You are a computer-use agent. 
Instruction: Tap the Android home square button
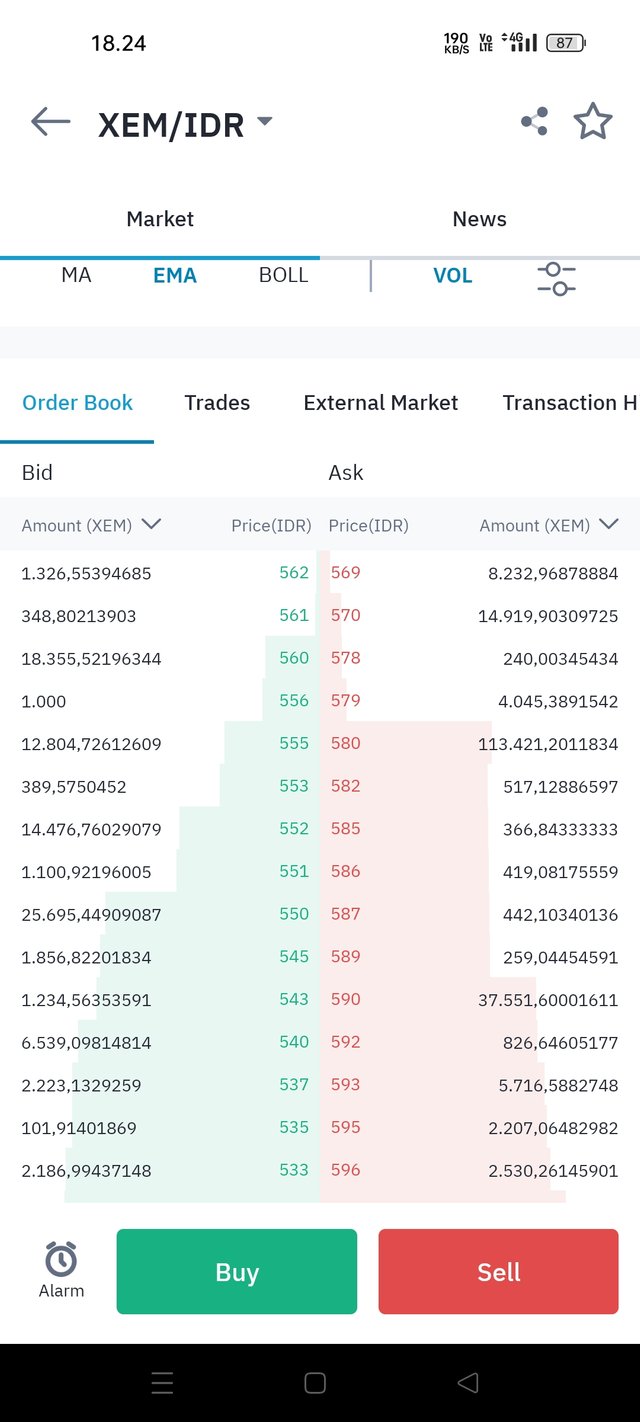click(x=315, y=1383)
